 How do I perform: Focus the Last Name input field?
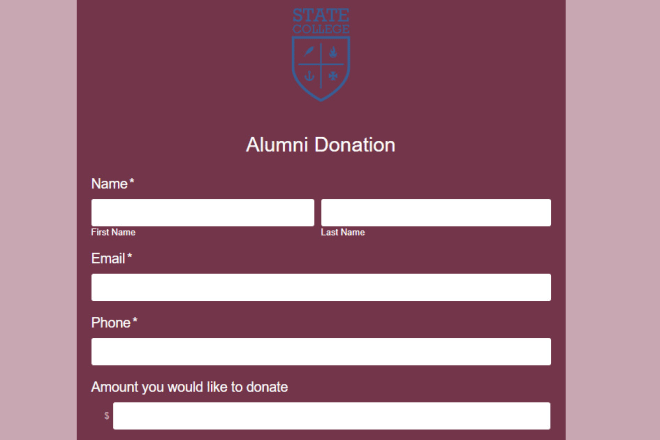tap(436, 213)
